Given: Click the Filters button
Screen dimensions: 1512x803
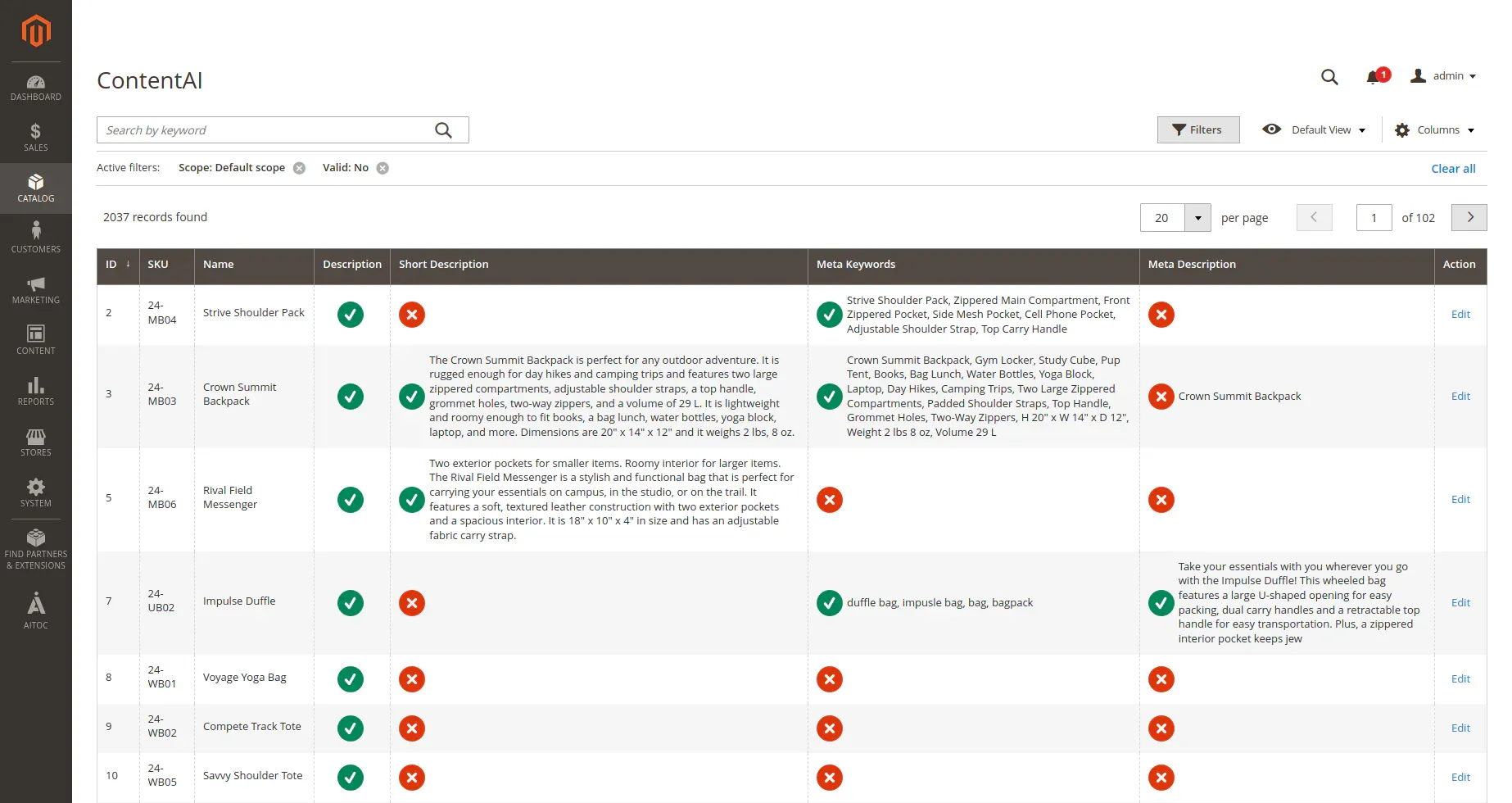Looking at the screenshot, I should point(1197,130).
